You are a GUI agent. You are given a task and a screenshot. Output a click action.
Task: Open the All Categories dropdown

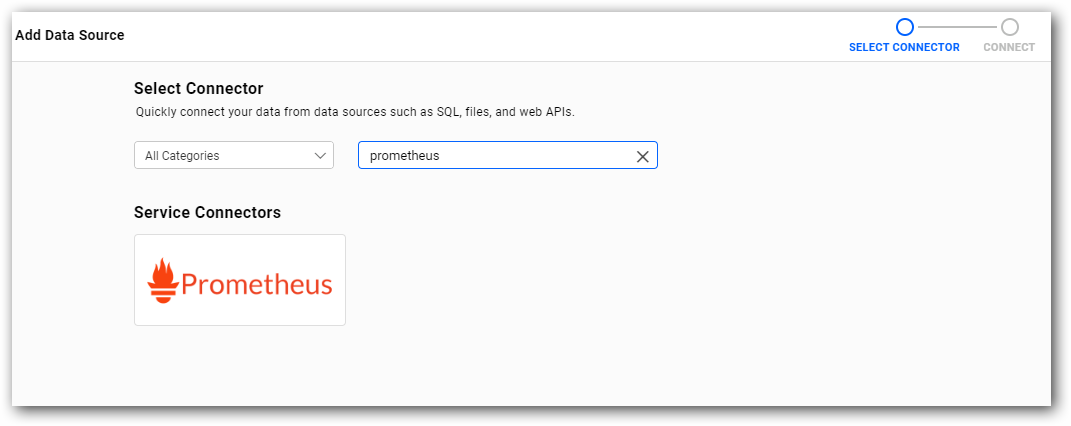point(234,155)
